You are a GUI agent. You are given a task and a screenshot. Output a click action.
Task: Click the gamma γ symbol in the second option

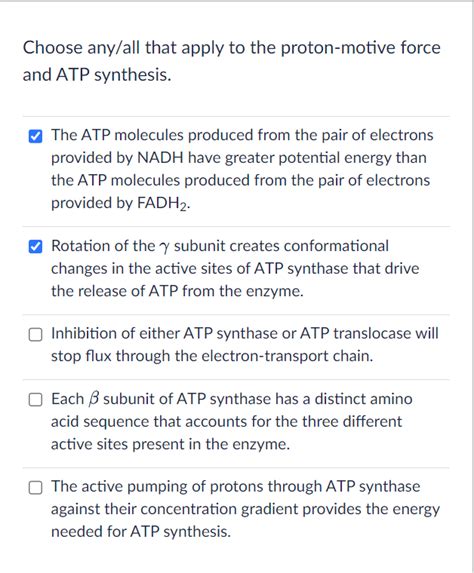[164, 248]
